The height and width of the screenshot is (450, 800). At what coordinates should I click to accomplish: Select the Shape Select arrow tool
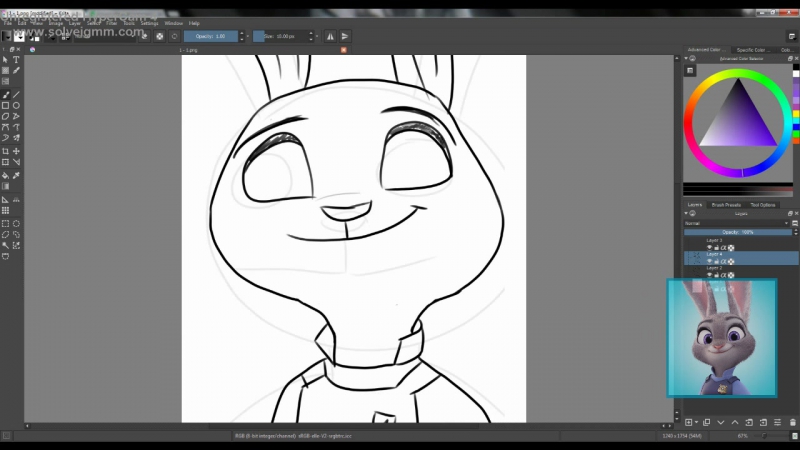point(6,60)
